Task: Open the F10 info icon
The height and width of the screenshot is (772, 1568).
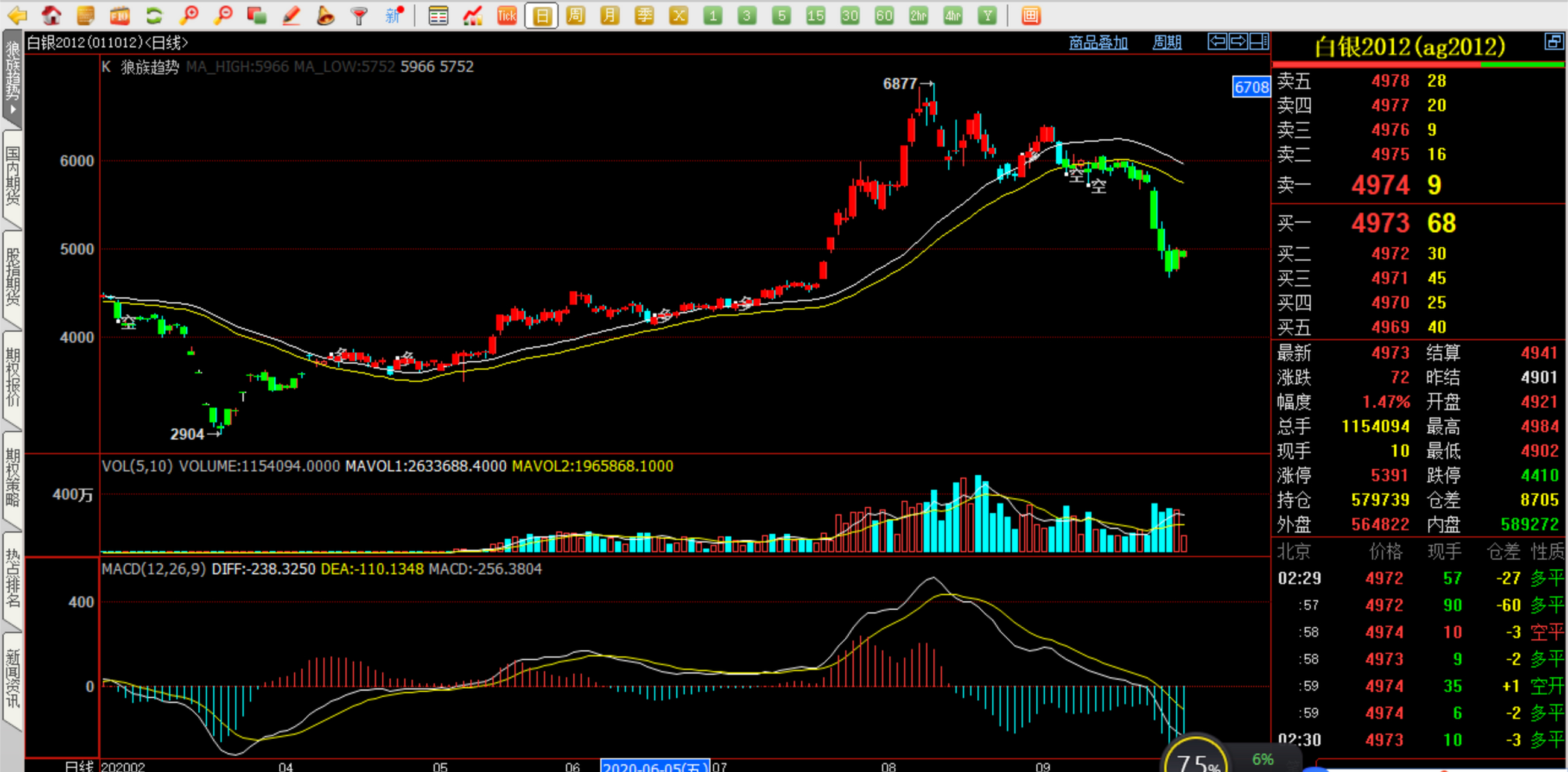Action: (x=120, y=15)
